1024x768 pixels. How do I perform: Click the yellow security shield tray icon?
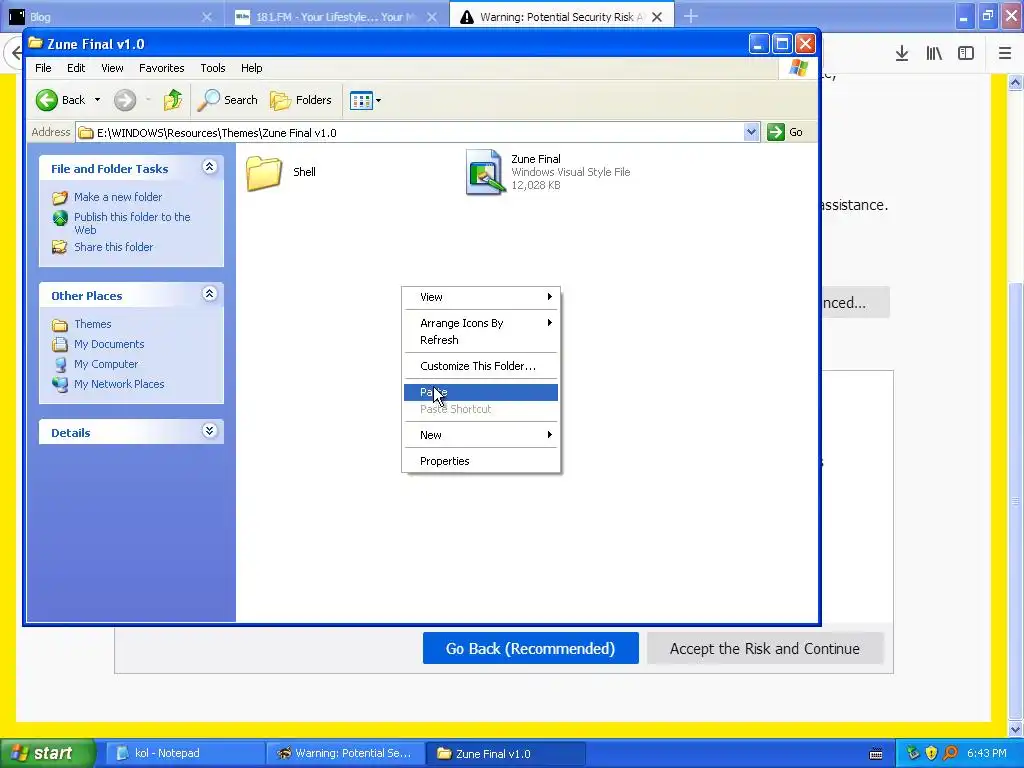point(931,754)
